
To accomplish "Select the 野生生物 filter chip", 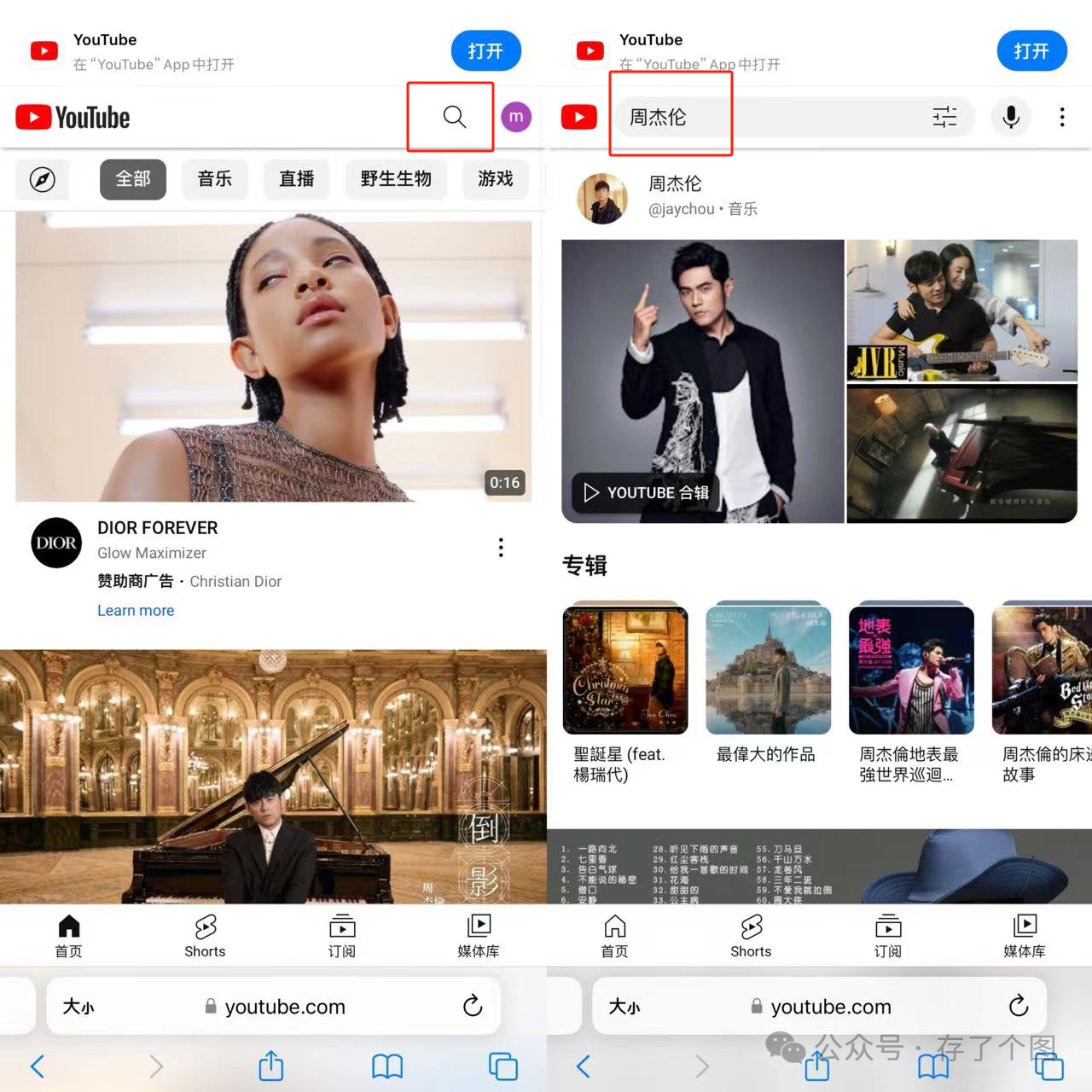I will click(x=396, y=179).
